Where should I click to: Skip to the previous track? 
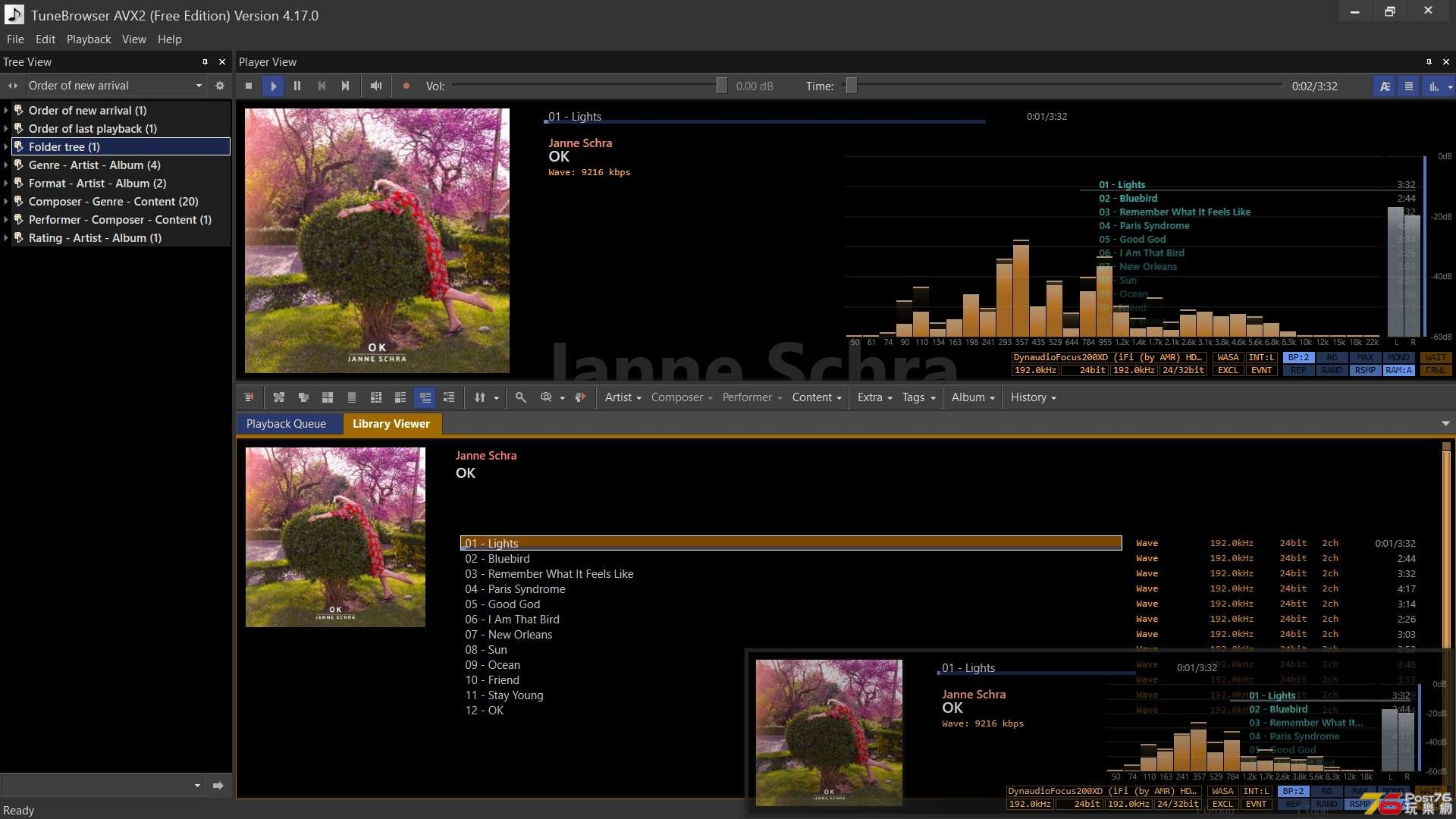(322, 86)
